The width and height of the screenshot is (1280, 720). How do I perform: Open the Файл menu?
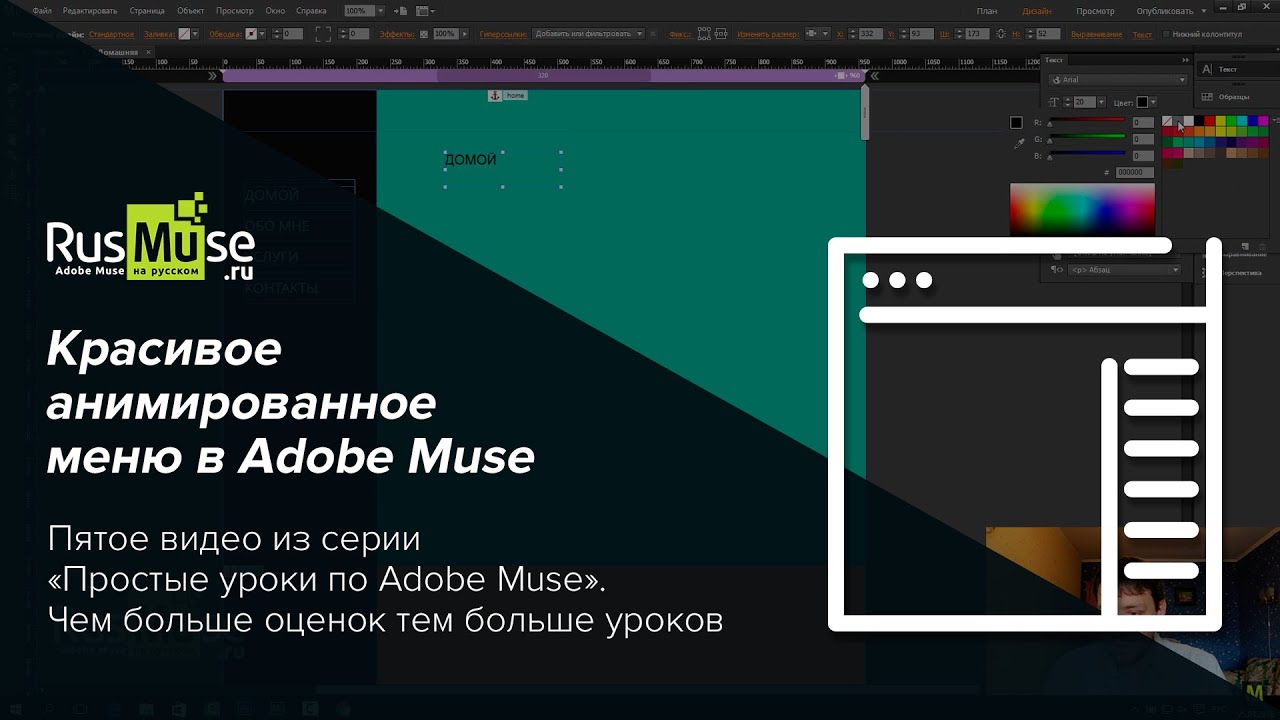click(41, 11)
